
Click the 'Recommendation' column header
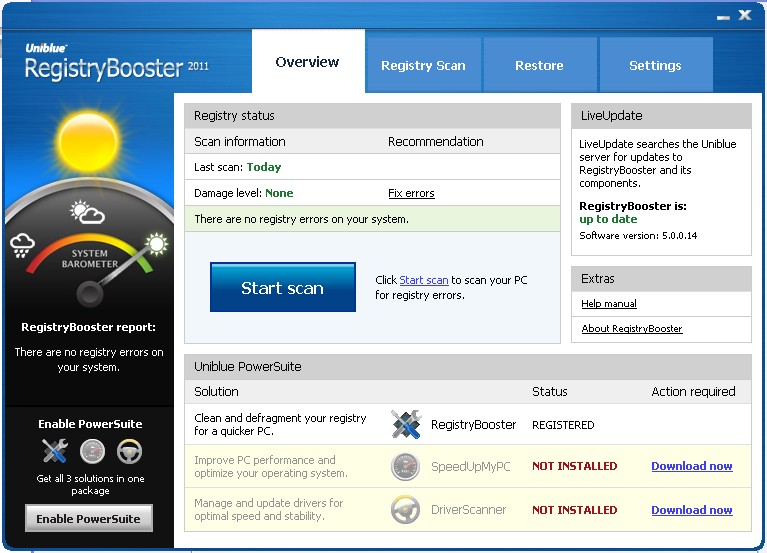click(436, 142)
